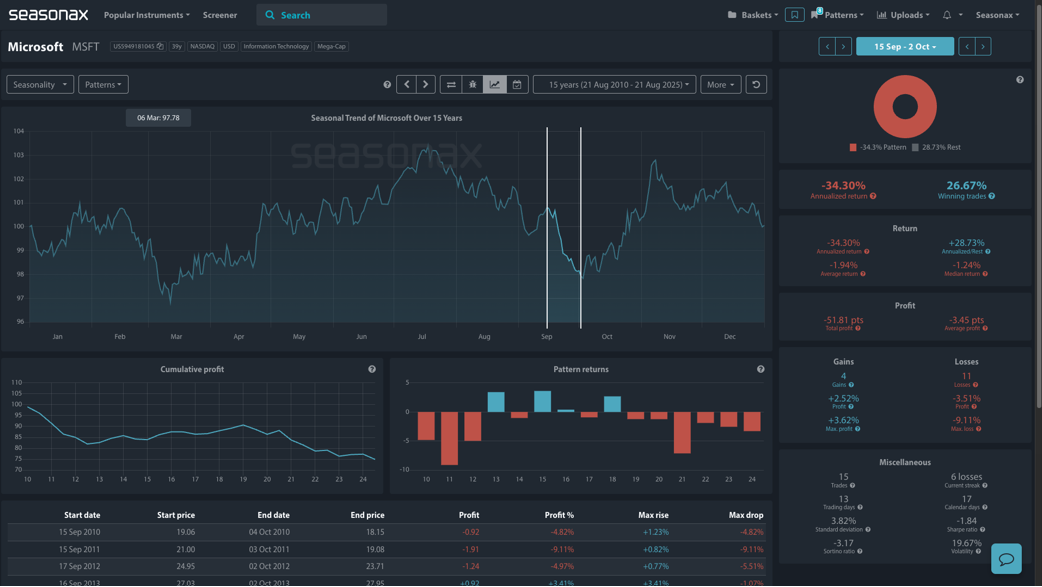Click the help icon beside Median return

click(985, 274)
